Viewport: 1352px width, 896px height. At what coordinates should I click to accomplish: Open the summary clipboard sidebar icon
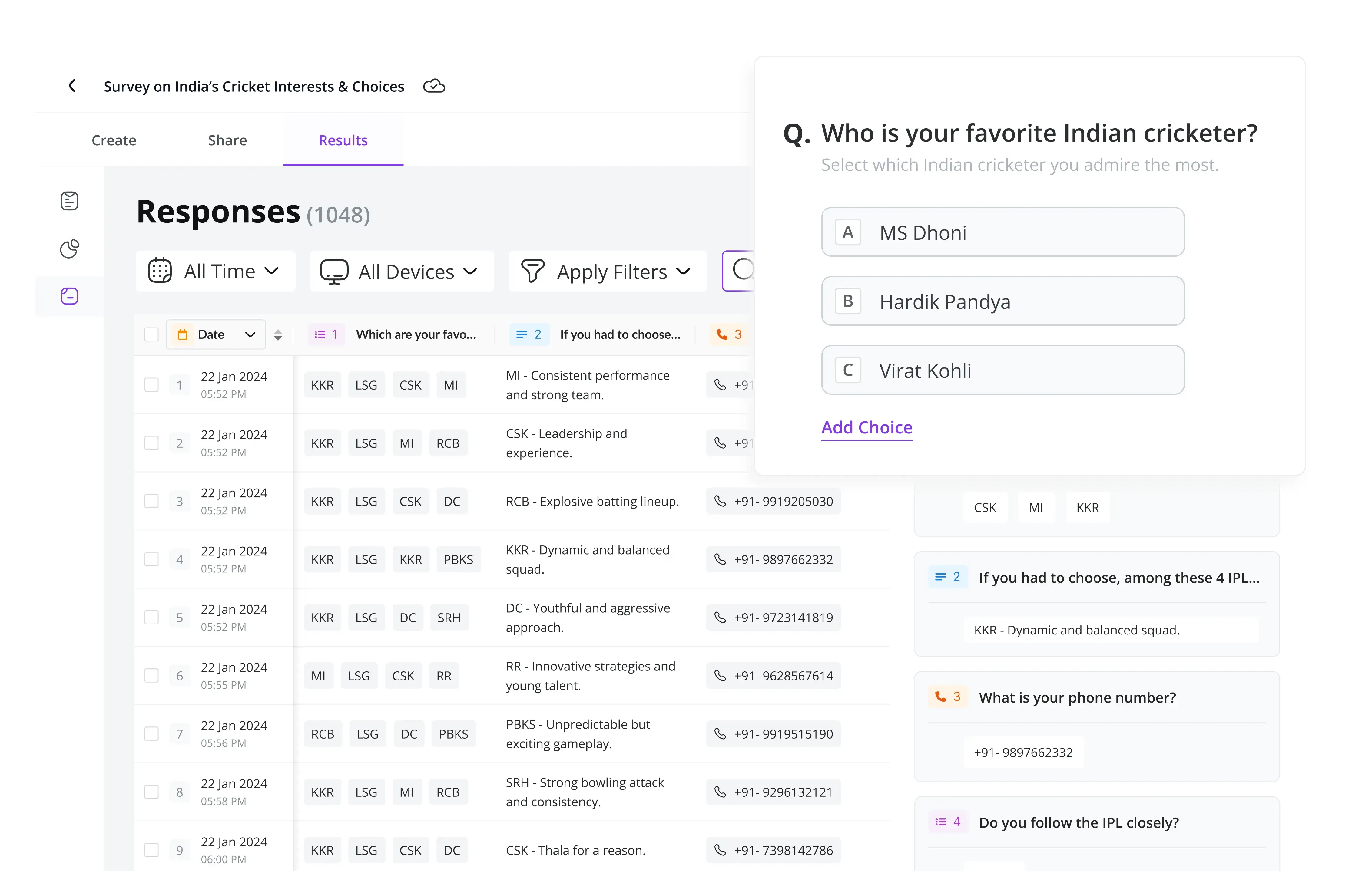coord(70,201)
